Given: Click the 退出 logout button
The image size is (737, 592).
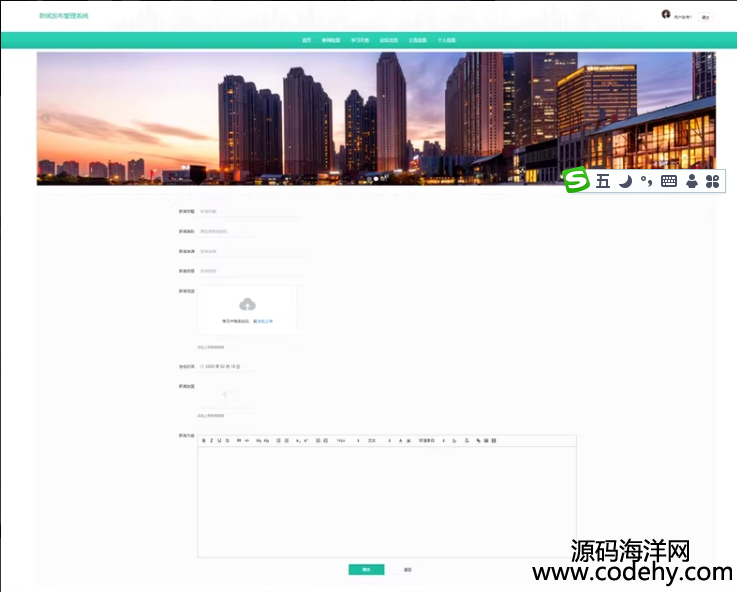Looking at the screenshot, I should click(x=705, y=17).
